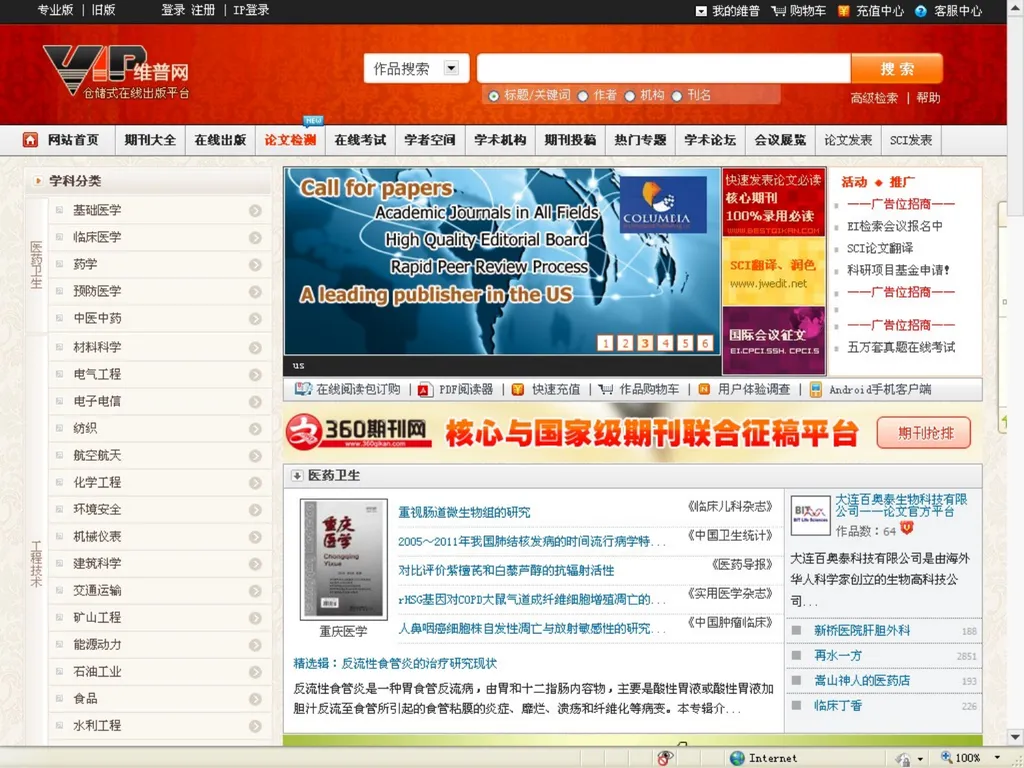Click the arrow icon on 药学 row
Screen dimensions: 1024x768
[x=255, y=264]
